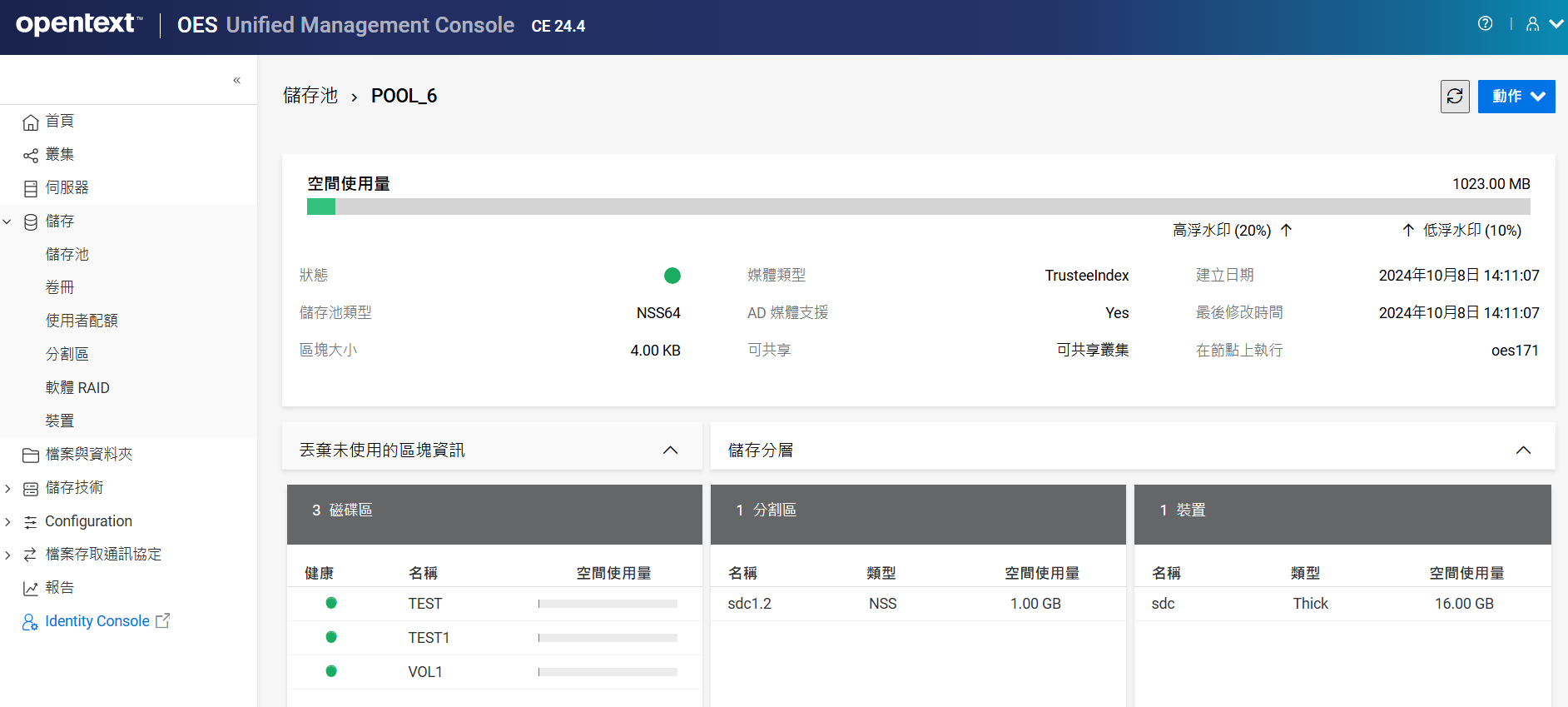Click the refresh icon button
The width and height of the screenshot is (1568, 707).
[x=1454, y=97]
